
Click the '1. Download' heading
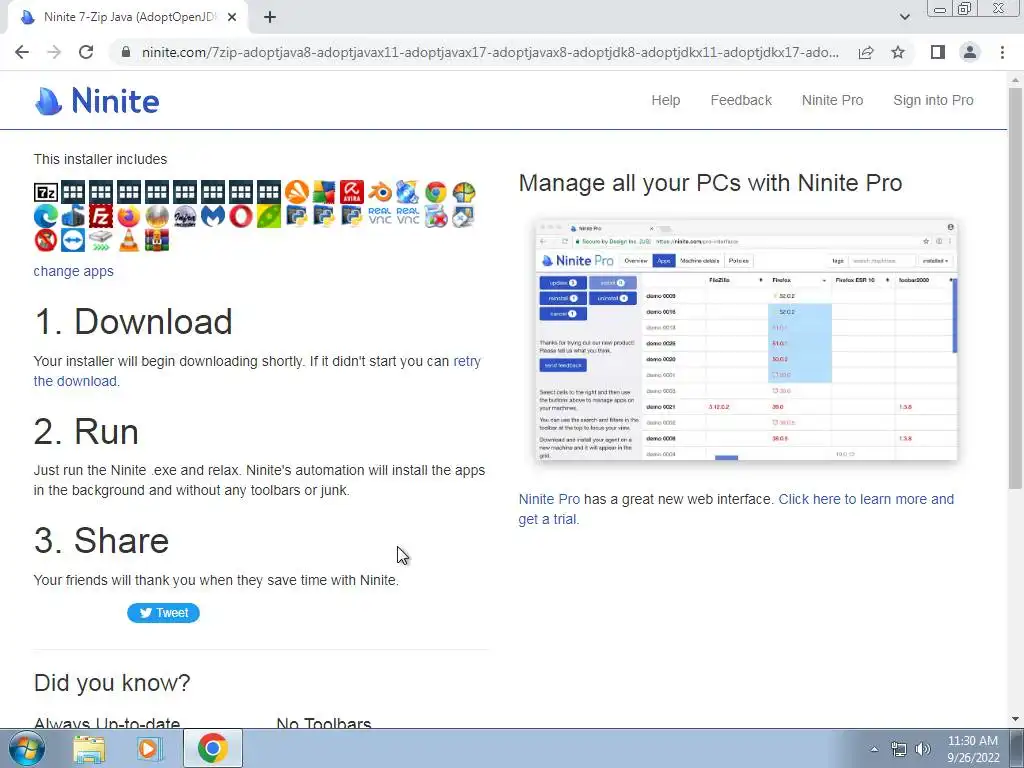tap(133, 321)
